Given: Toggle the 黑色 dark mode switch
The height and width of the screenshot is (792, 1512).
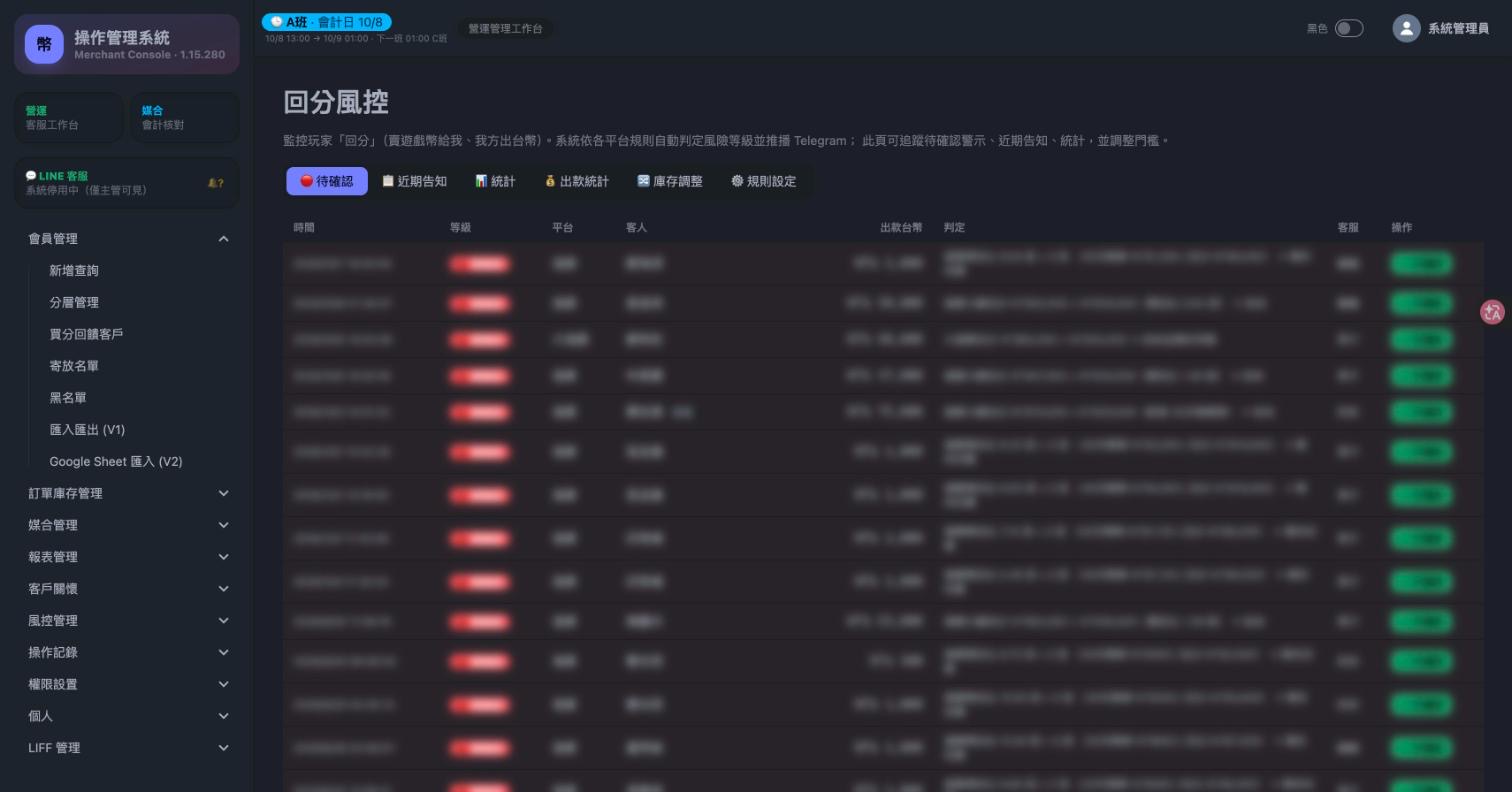Looking at the screenshot, I should pyautogui.click(x=1349, y=28).
